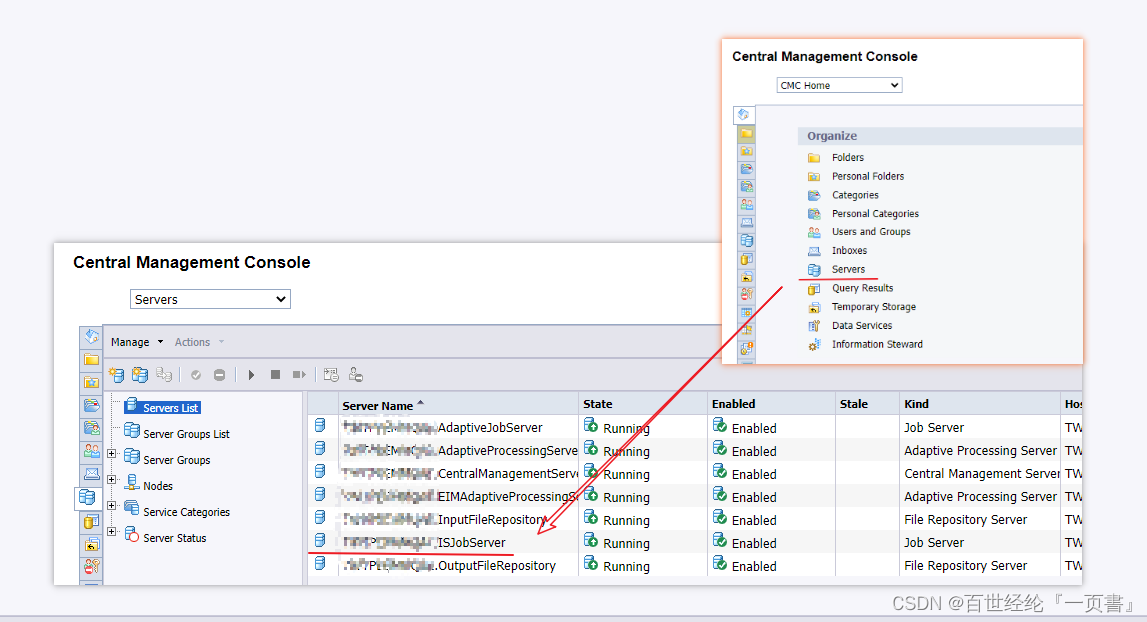
Task: Click the greyed clone server toolbar icon
Action: tap(164, 375)
